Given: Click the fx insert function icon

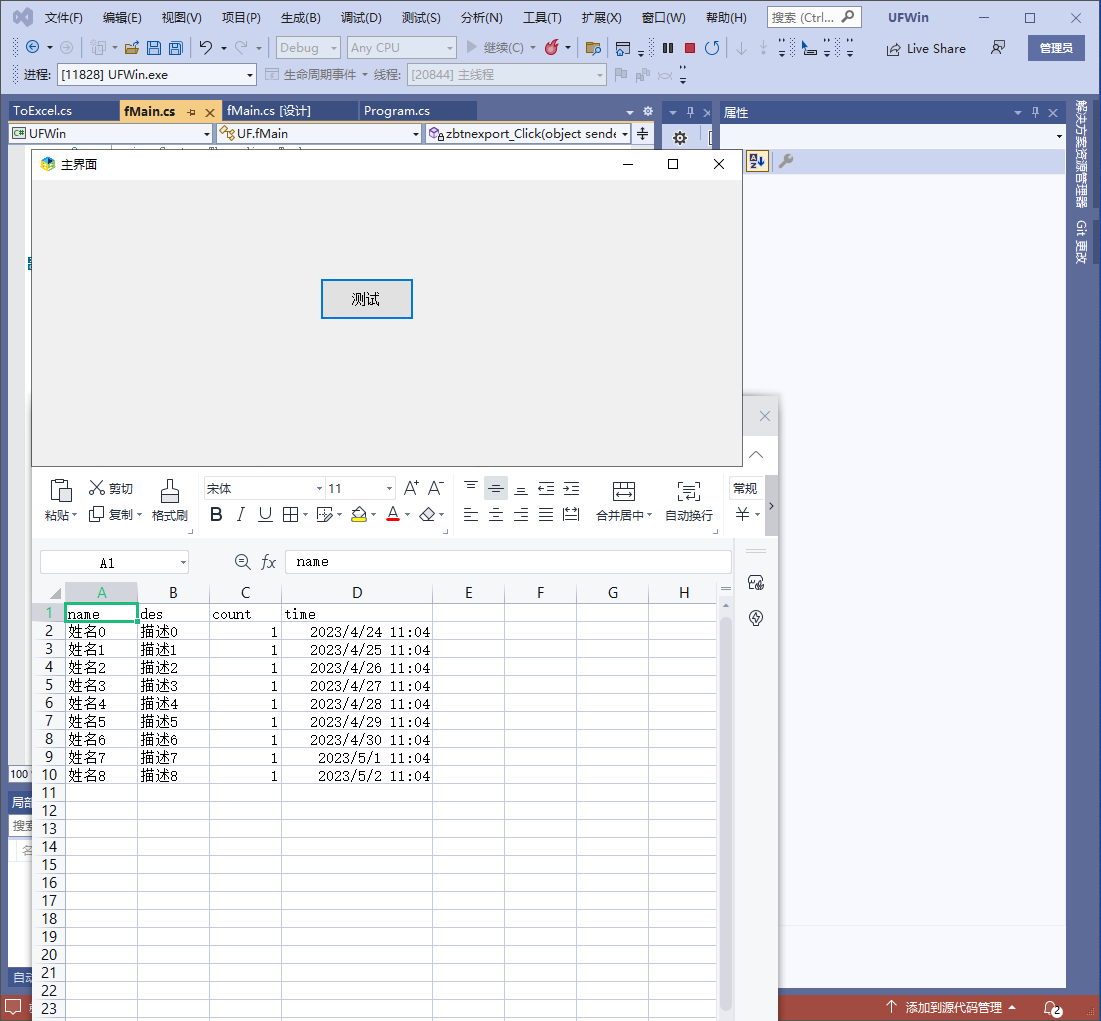Looking at the screenshot, I should 268,562.
